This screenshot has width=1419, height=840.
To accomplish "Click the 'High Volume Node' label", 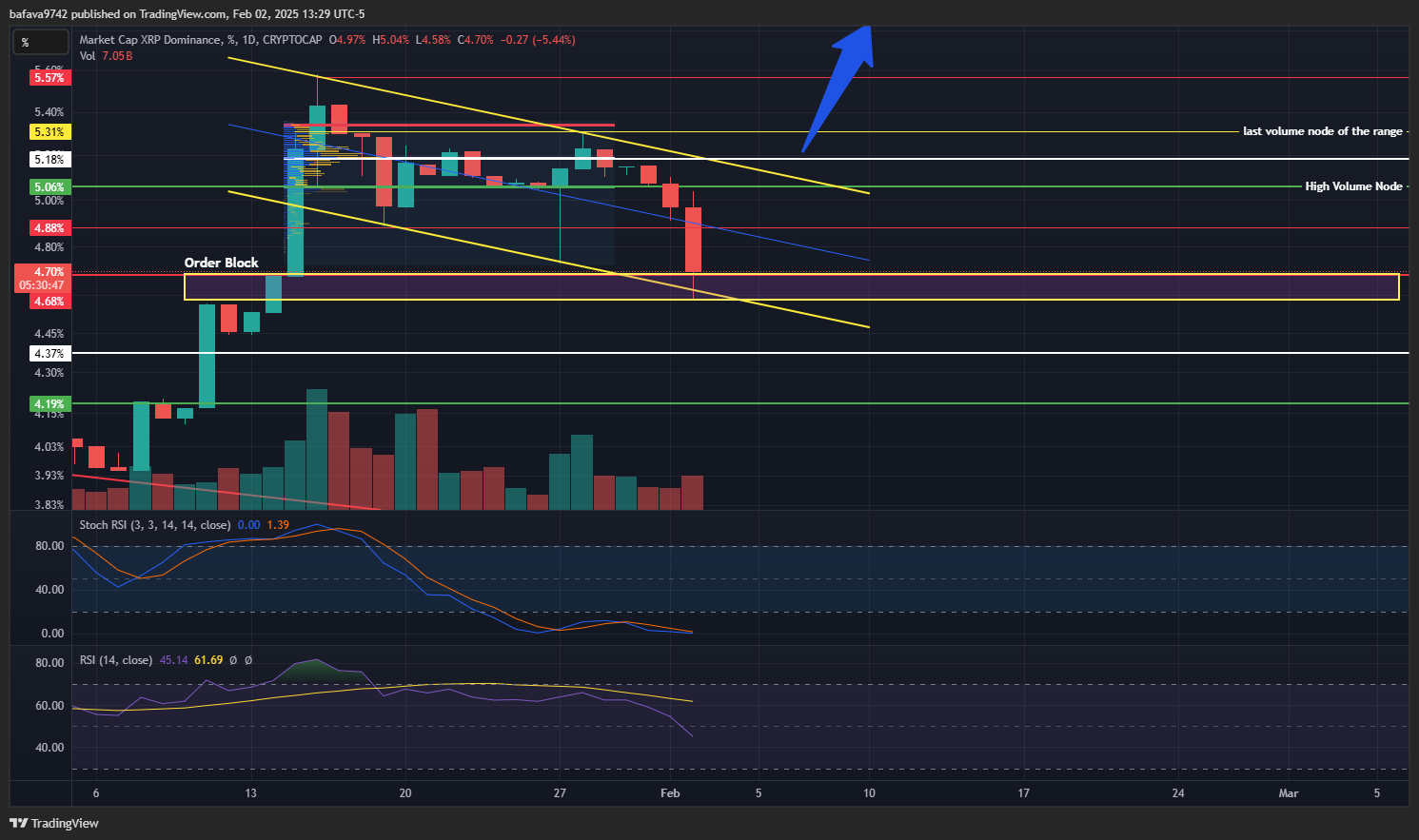I will coord(1353,186).
